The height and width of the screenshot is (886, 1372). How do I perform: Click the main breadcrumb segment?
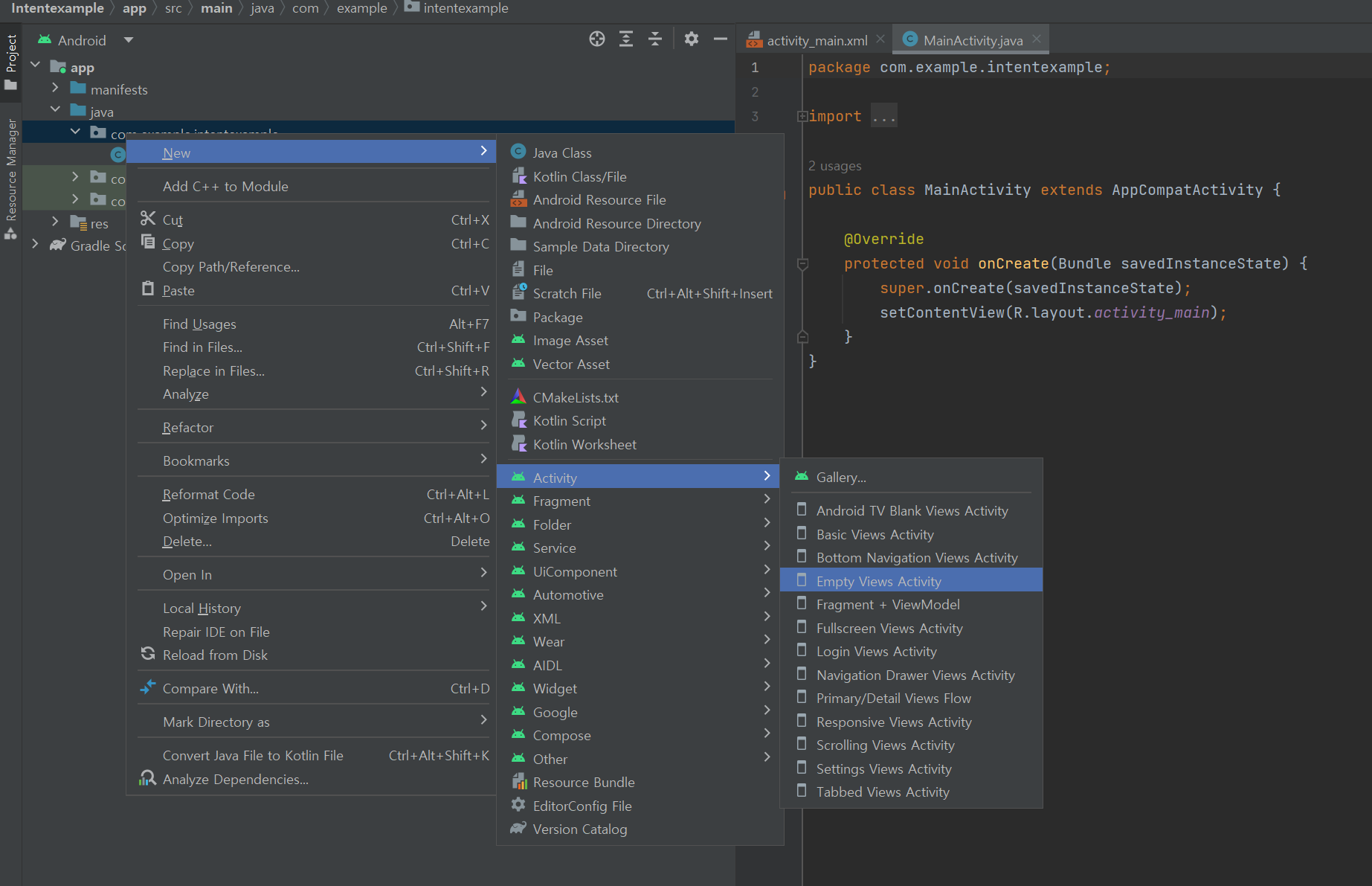click(x=216, y=8)
